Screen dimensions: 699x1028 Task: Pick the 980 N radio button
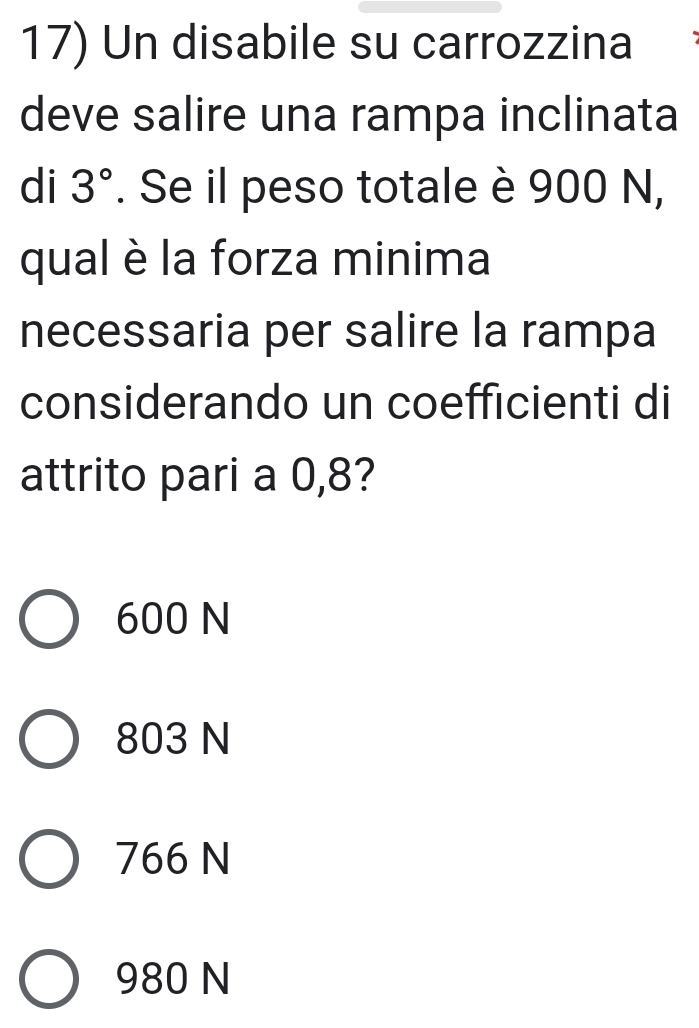coord(48,978)
